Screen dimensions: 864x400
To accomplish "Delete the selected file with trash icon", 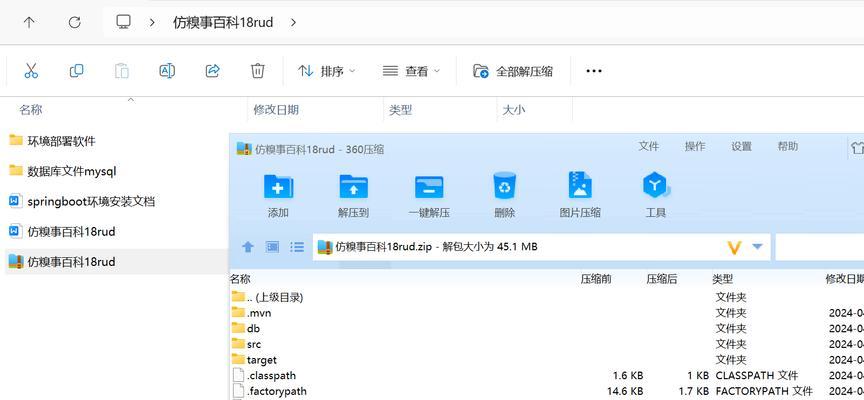I will (x=257, y=71).
